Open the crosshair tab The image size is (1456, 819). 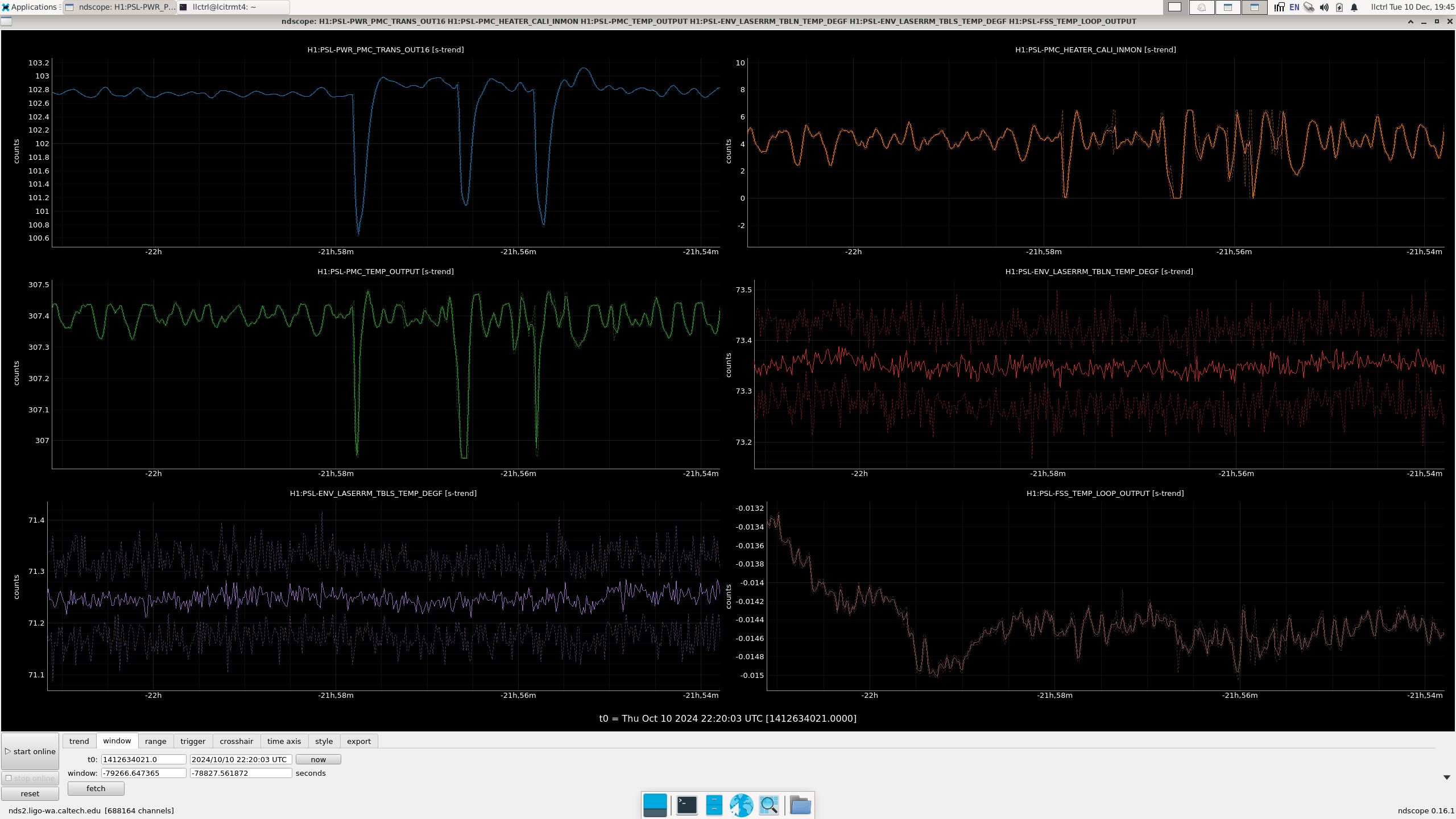pos(236,741)
